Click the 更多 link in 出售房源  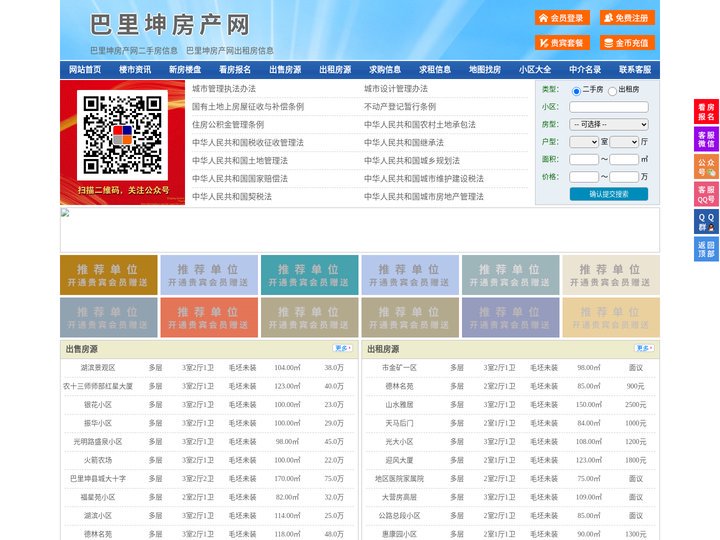343,349
